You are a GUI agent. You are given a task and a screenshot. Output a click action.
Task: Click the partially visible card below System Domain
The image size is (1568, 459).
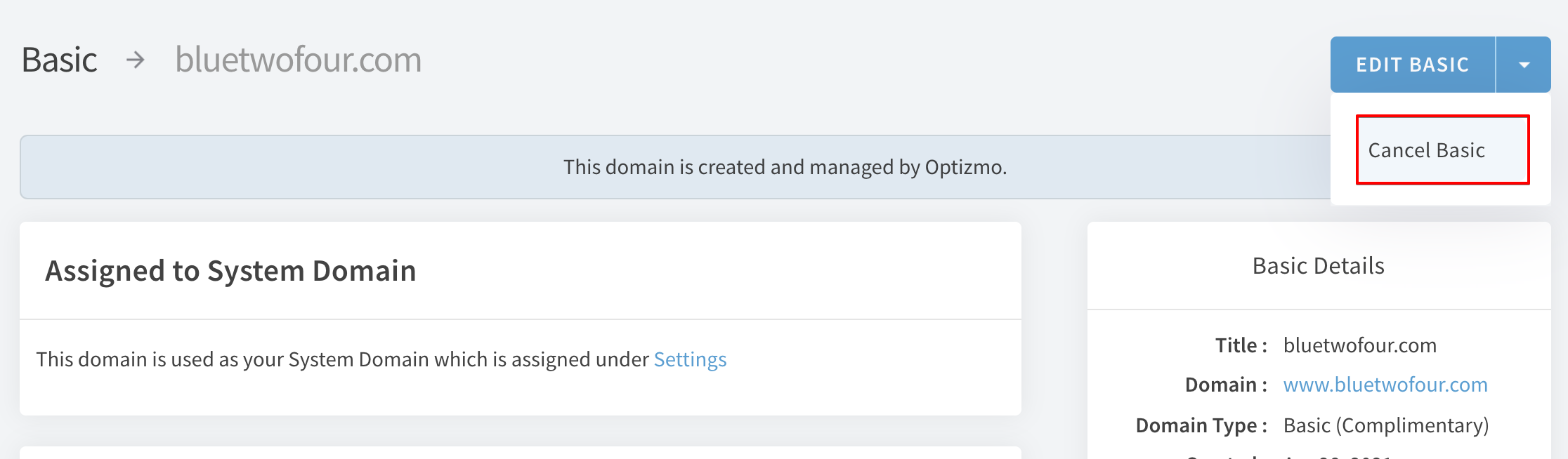click(521, 453)
